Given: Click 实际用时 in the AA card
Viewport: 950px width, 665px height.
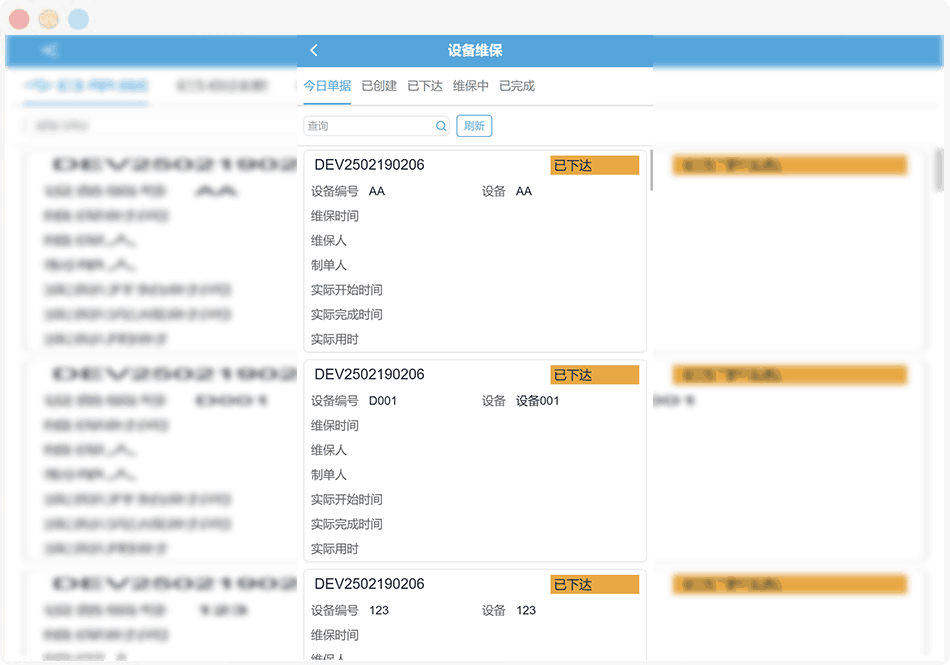Looking at the screenshot, I should click(334, 340).
